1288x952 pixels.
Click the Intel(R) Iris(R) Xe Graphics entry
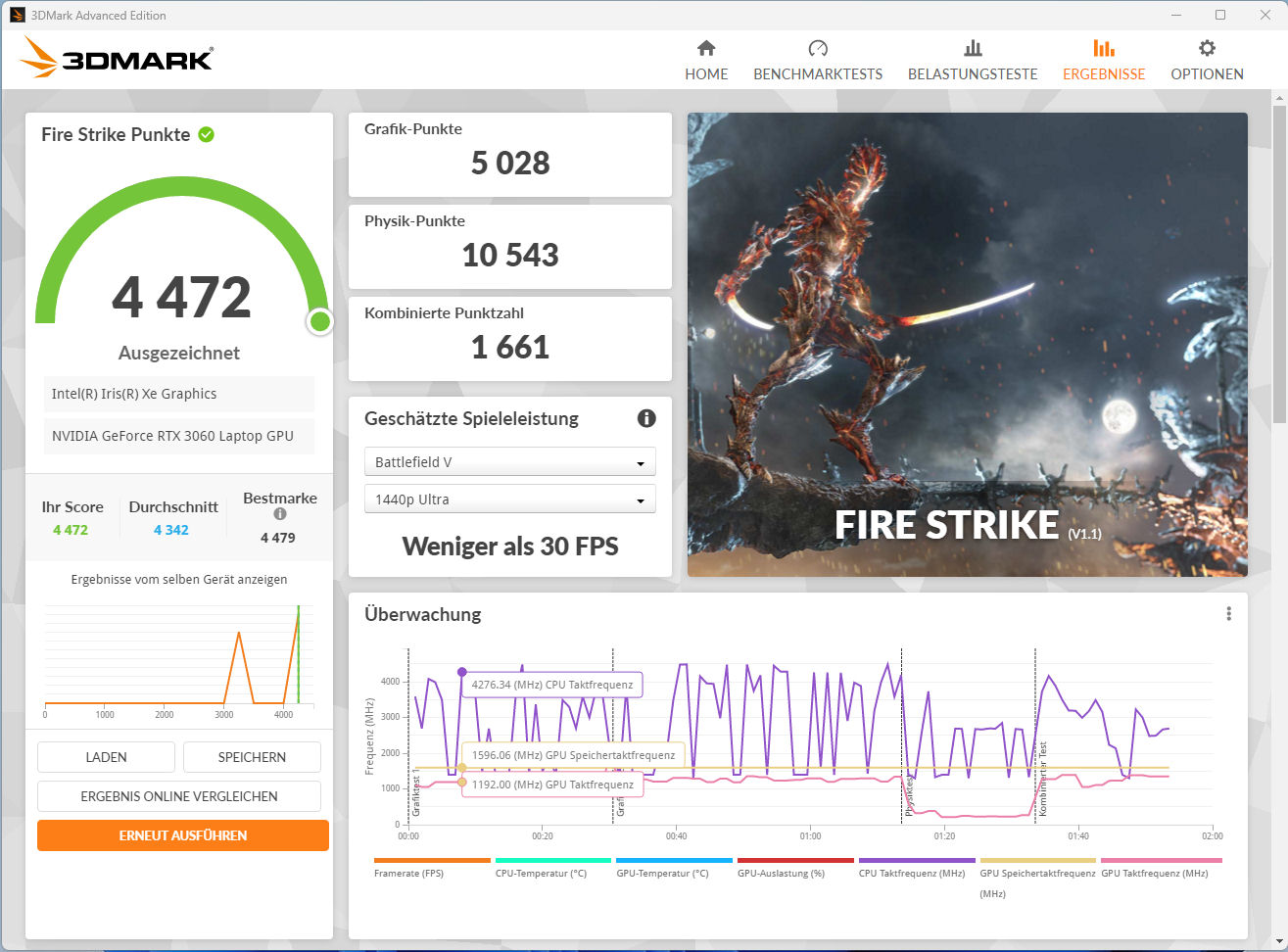(x=179, y=394)
